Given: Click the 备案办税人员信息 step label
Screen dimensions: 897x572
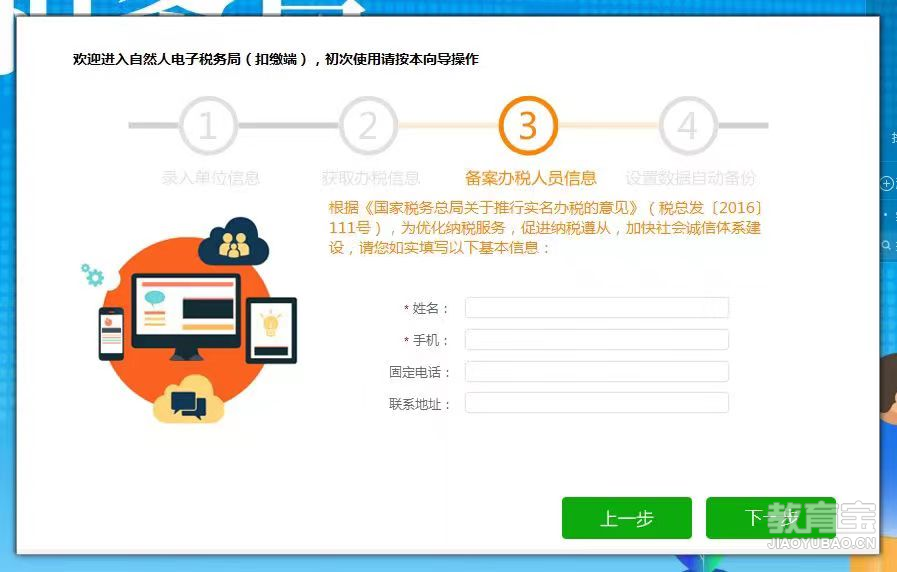Looking at the screenshot, I should pyautogui.click(x=531, y=178).
